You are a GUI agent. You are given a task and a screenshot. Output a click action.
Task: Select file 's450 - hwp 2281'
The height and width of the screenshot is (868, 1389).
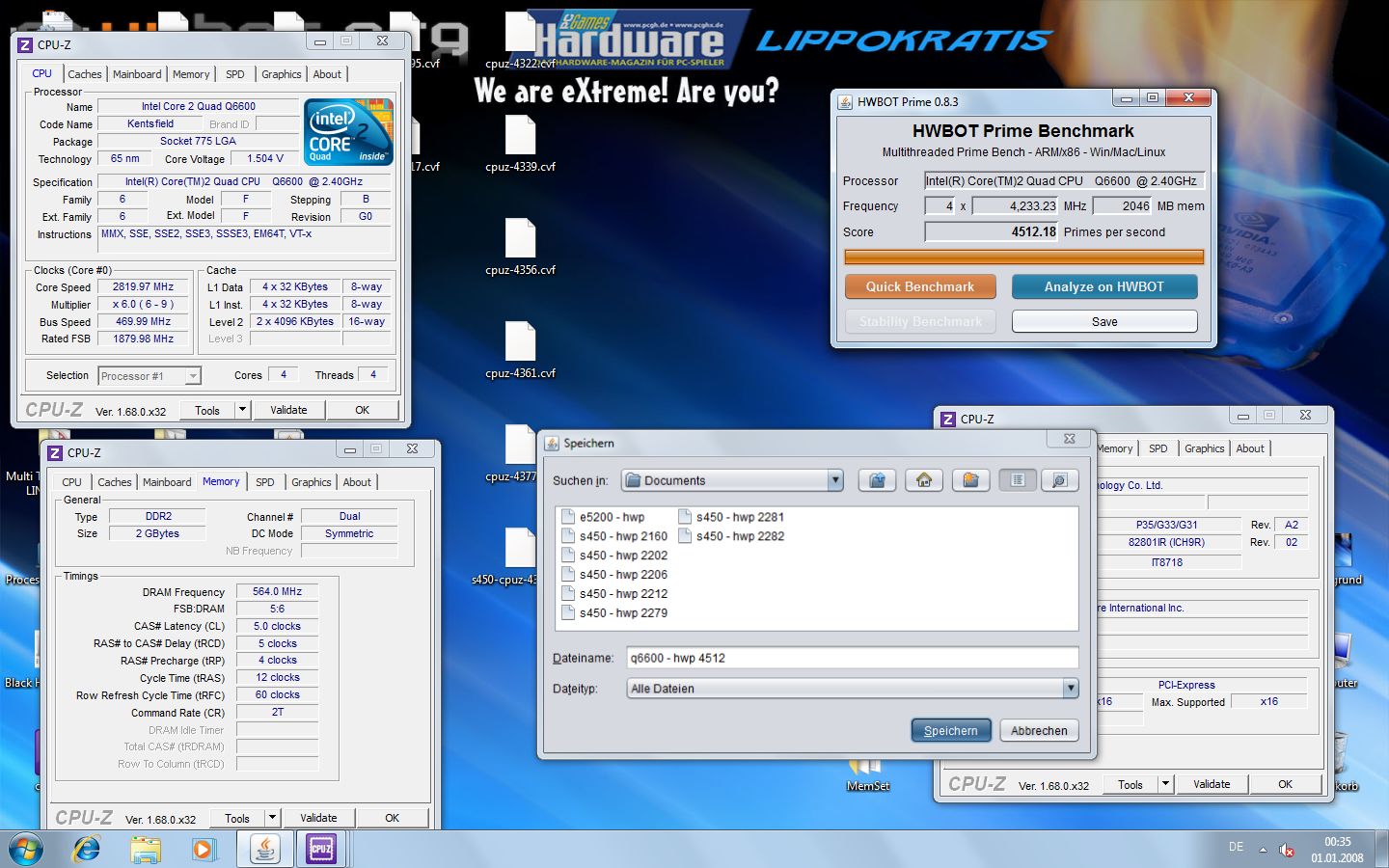[731, 517]
